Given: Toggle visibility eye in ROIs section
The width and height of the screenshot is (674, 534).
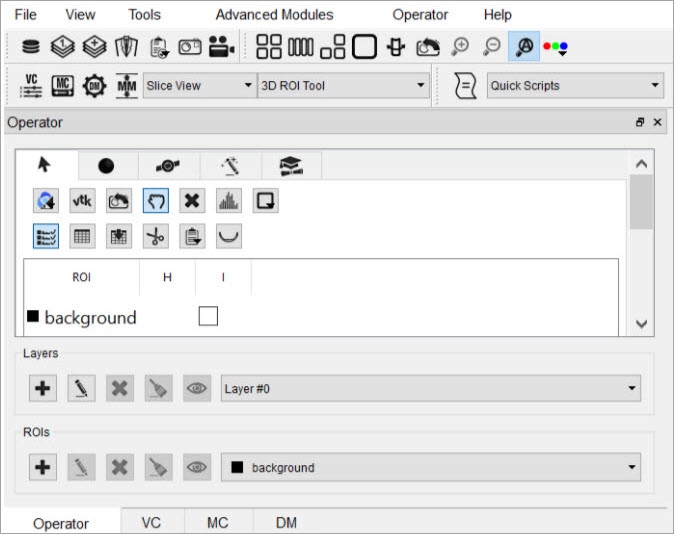Looking at the screenshot, I should point(197,467).
